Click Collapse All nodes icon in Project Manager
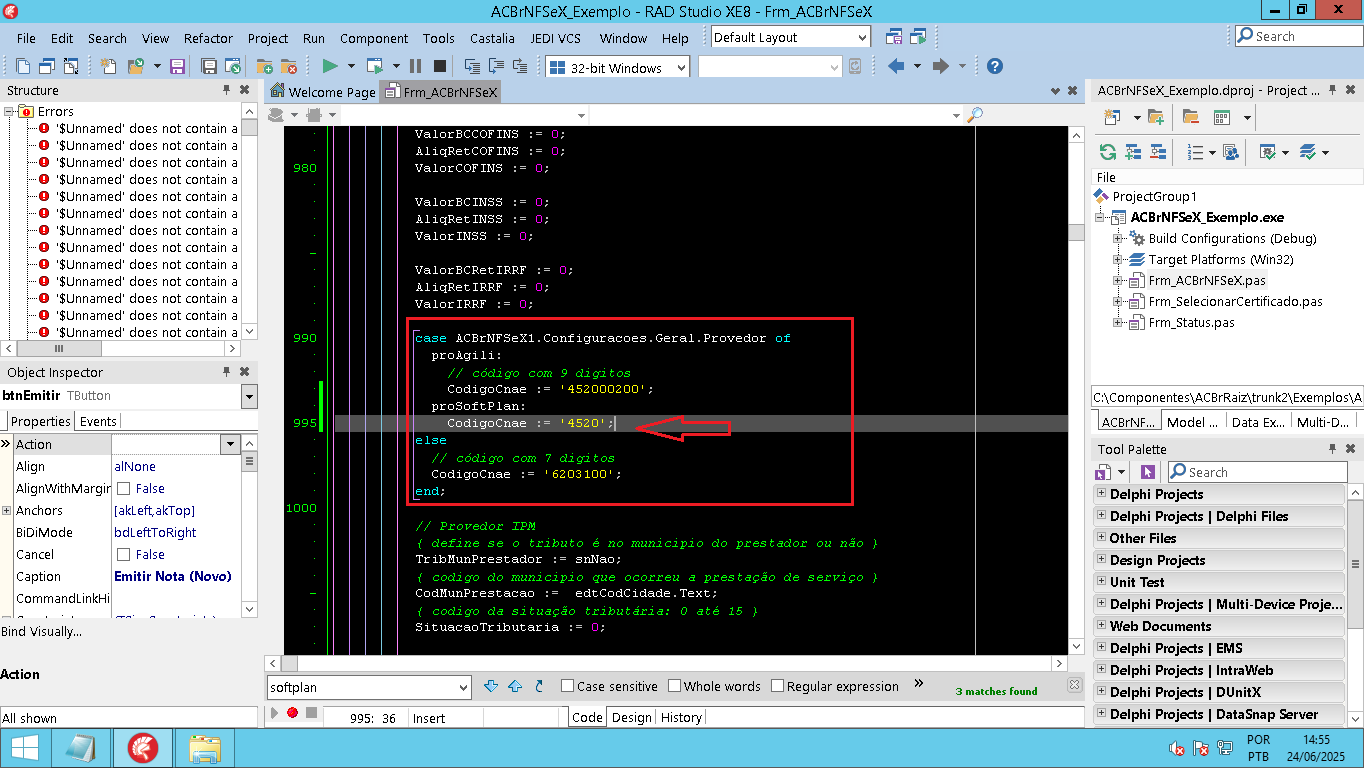1364x768 pixels. coord(1157,152)
